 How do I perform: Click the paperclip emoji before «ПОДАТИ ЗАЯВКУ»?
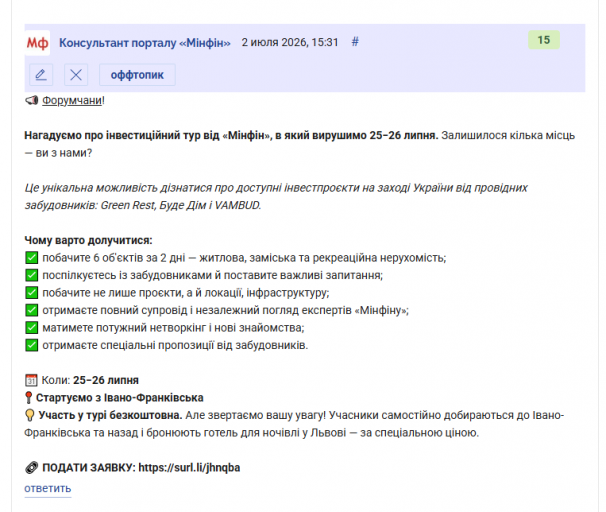[32, 468]
